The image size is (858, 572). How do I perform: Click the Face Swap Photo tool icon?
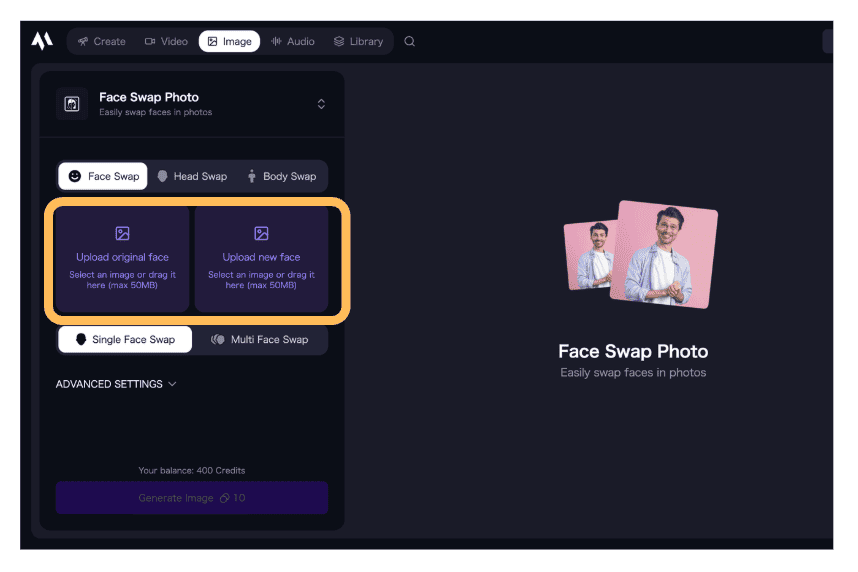click(x=72, y=104)
